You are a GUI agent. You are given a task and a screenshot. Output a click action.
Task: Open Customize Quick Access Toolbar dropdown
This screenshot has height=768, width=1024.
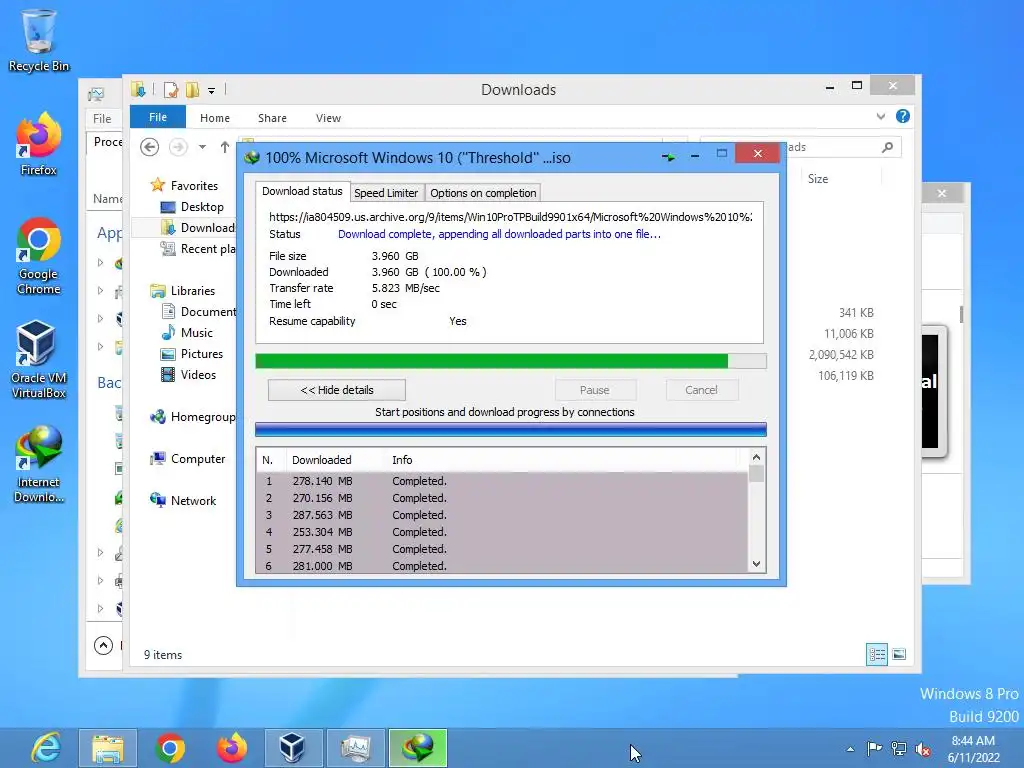212,91
